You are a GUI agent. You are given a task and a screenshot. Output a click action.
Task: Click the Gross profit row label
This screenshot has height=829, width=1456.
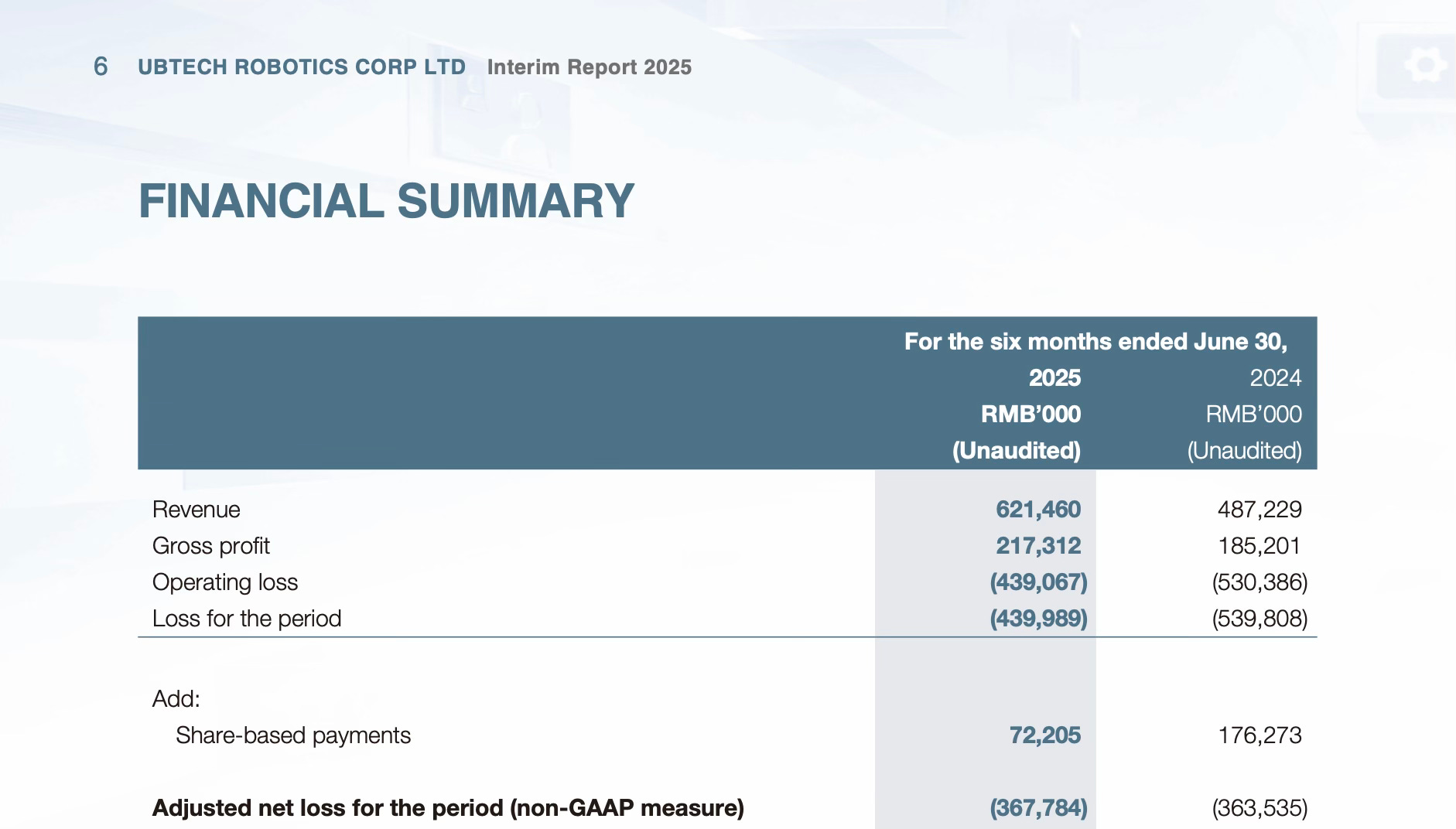click(x=211, y=546)
